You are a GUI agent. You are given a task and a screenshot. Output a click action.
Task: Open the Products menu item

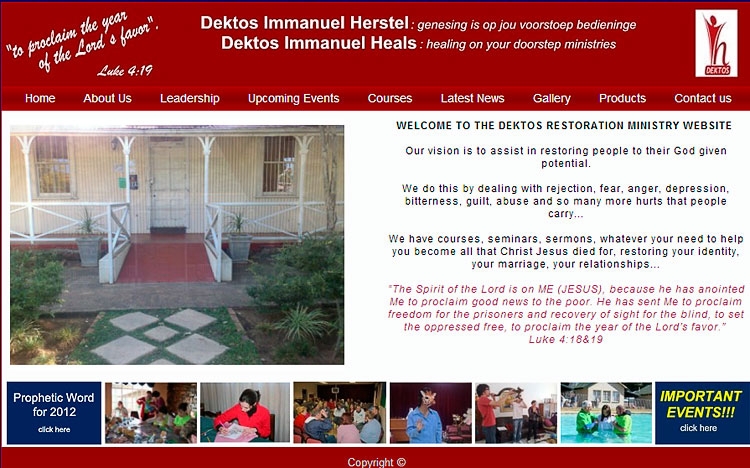[622, 98]
